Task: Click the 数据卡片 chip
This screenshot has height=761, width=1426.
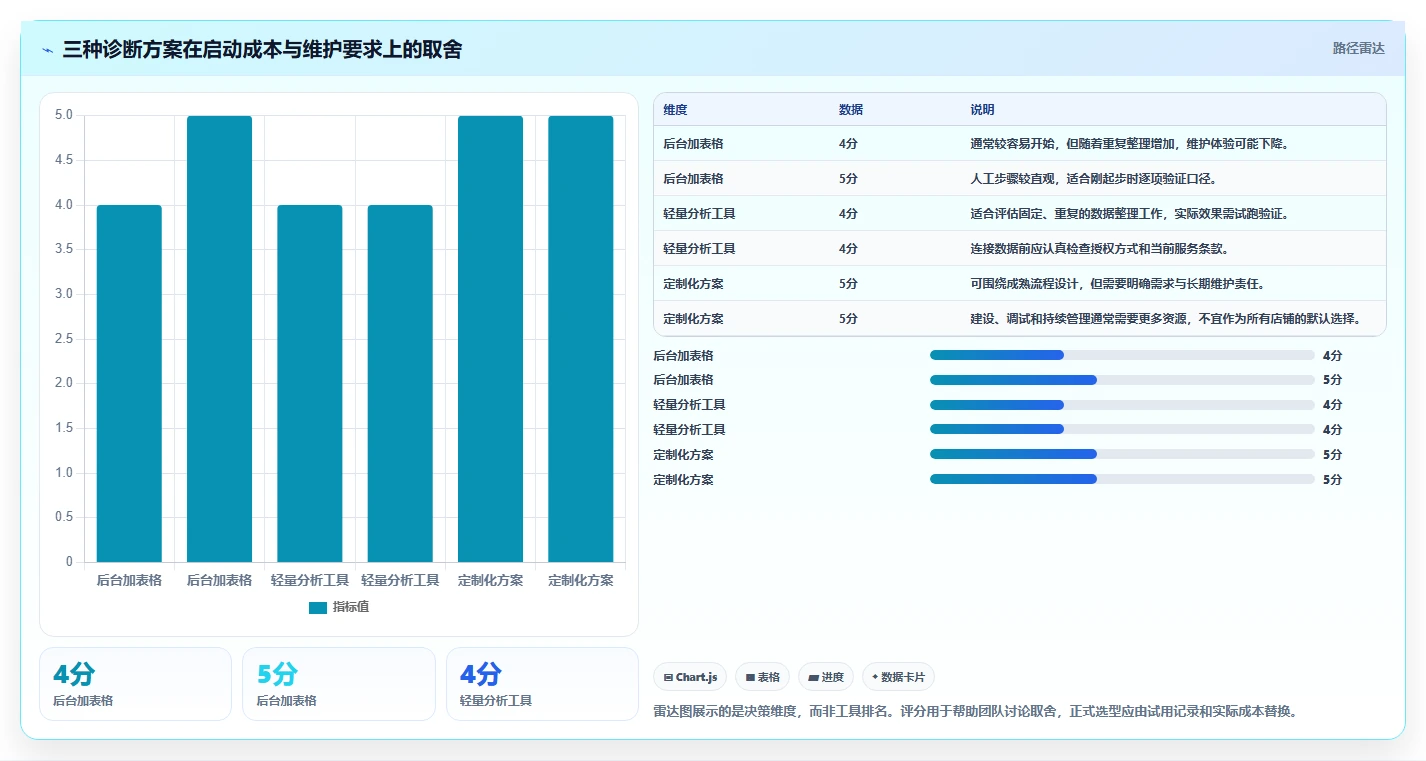Action: [x=898, y=677]
